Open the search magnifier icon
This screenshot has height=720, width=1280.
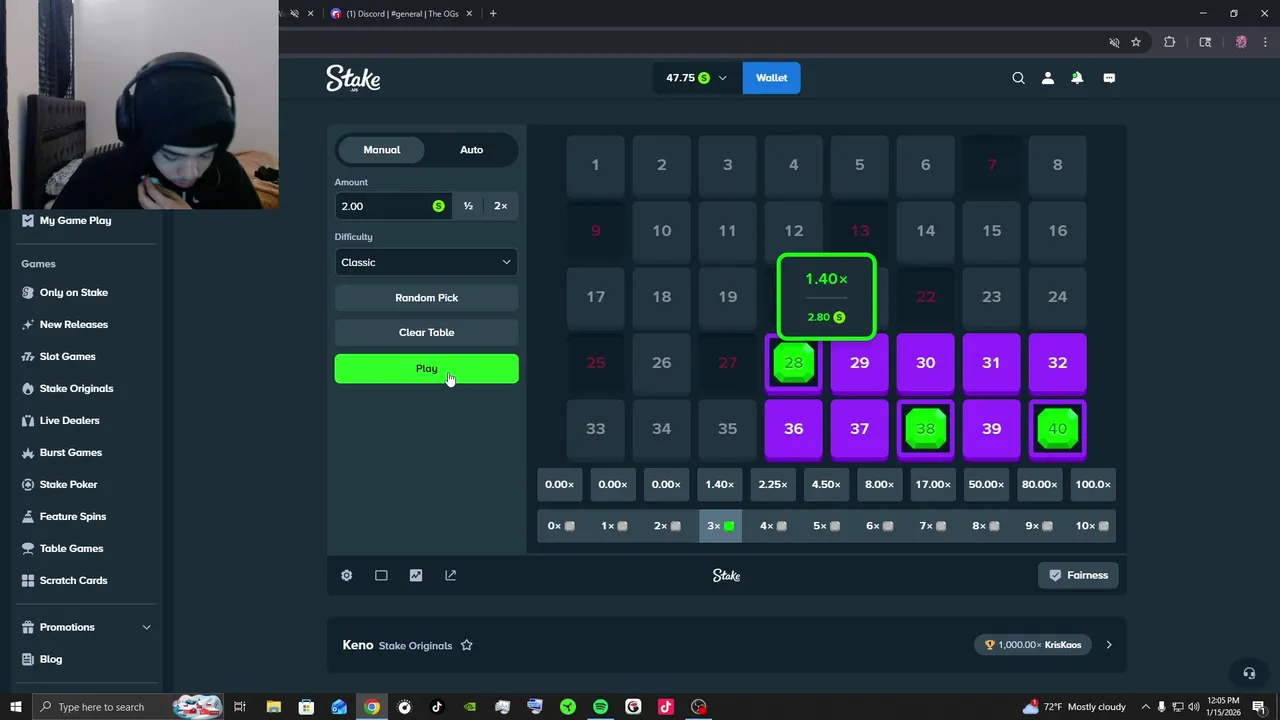coord(1018,78)
